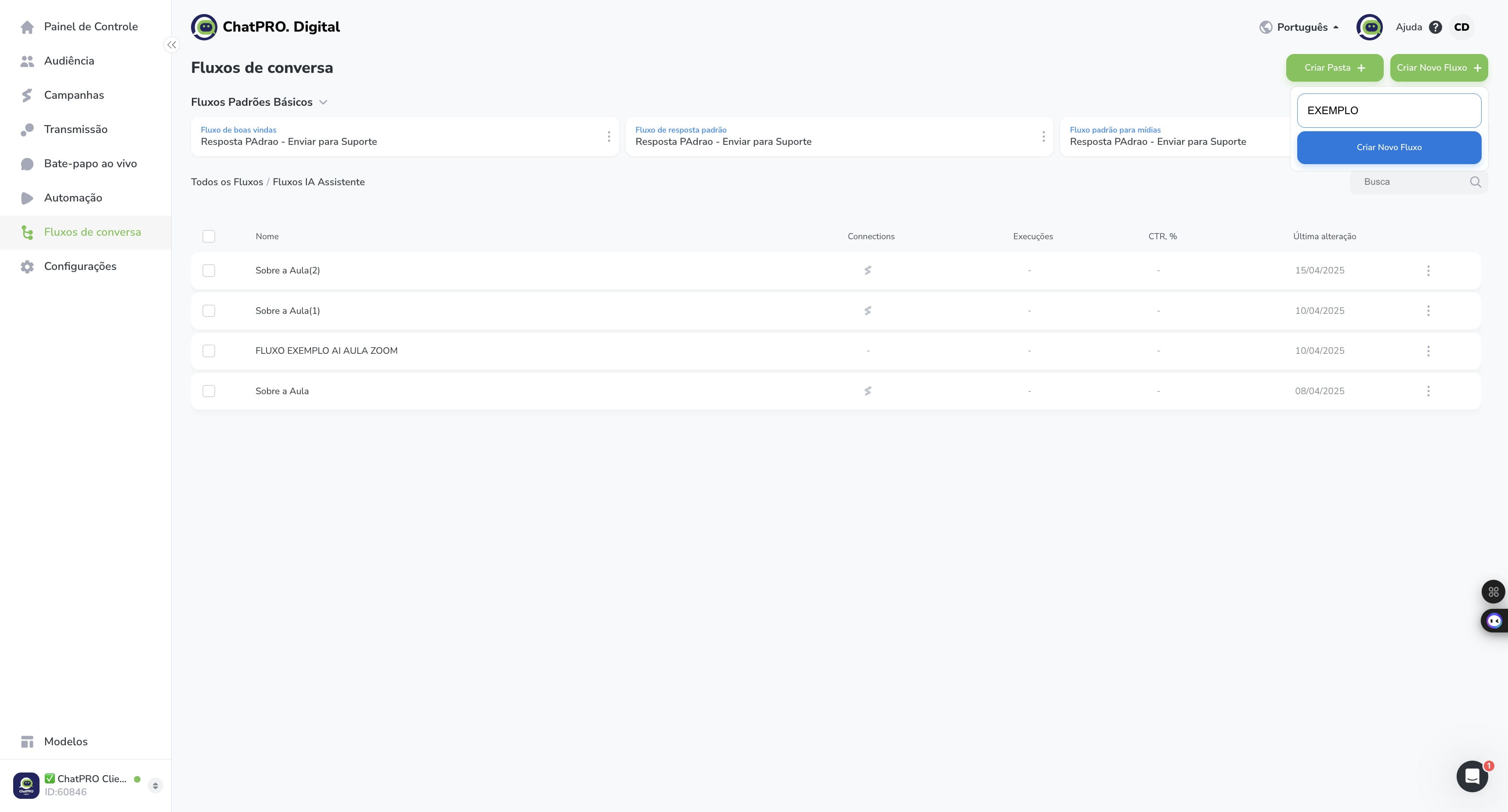1508x812 pixels.
Task: Click the Ajuda question mark icon
Action: 1436,27
